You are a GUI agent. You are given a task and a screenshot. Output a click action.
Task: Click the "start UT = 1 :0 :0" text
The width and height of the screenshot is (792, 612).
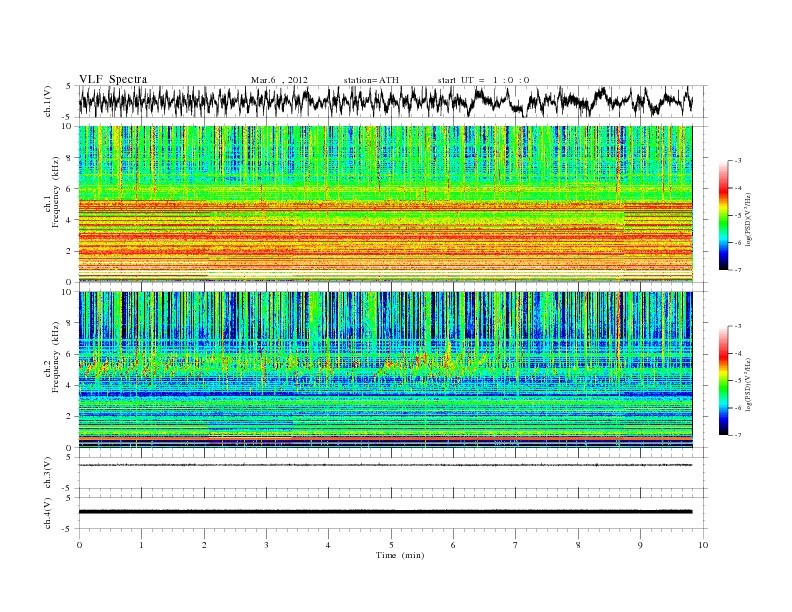tap(483, 80)
